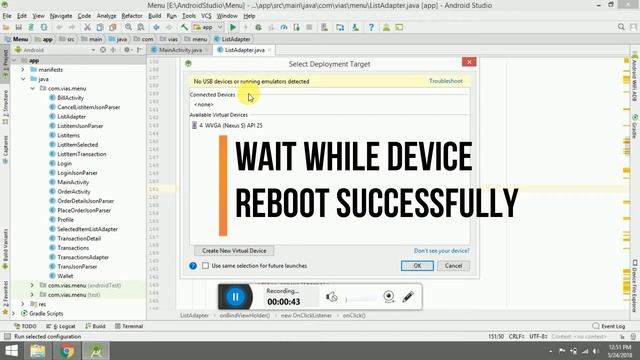Click the Android Studio taskbar icon
640x360 pixels.
coord(96,351)
